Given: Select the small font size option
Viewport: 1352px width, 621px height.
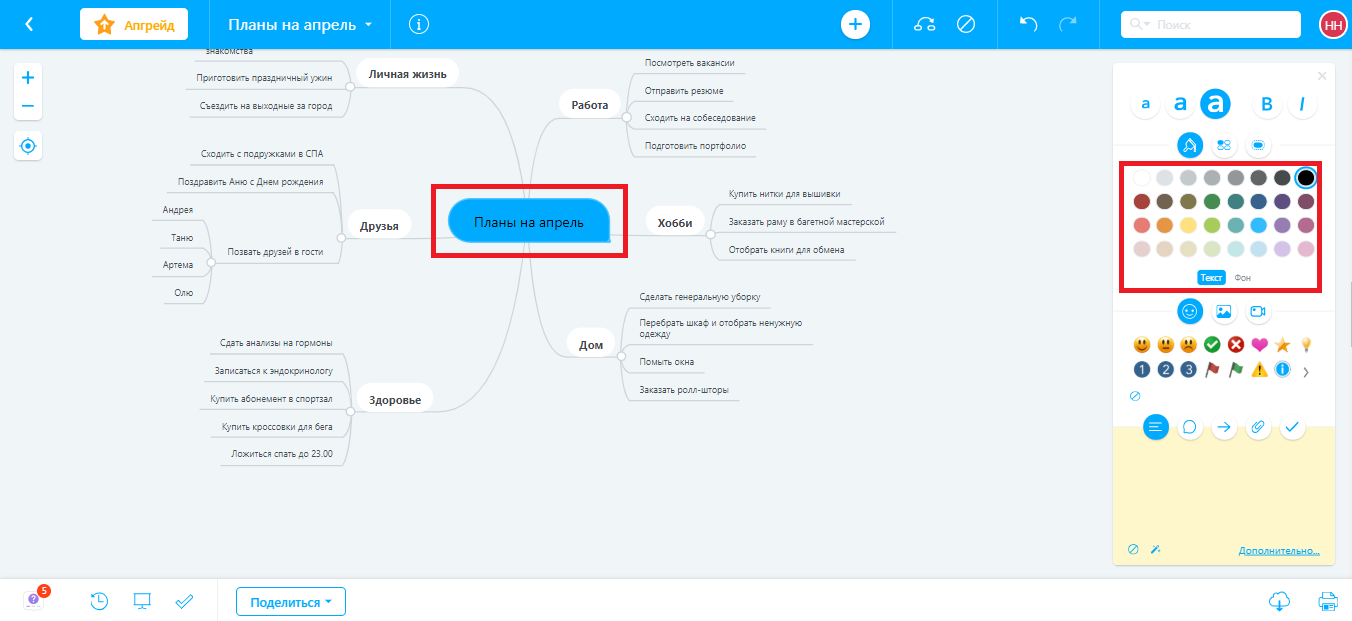Looking at the screenshot, I should (x=1146, y=104).
